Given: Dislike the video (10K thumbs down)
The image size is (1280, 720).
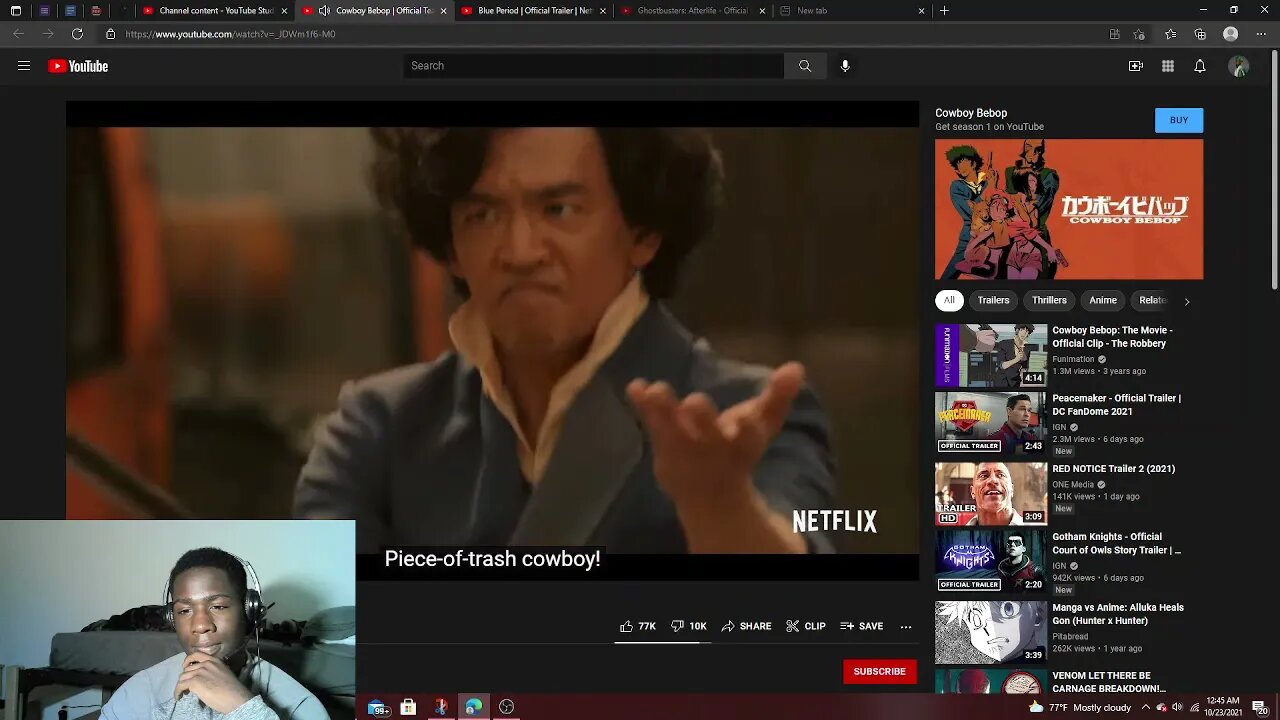Looking at the screenshot, I should click(x=689, y=626).
